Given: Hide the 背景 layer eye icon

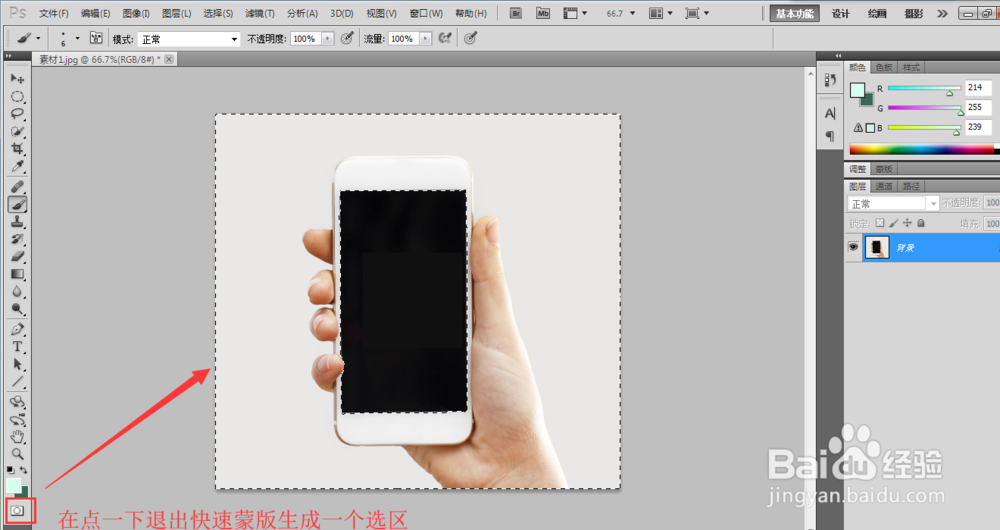Looking at the screenshot, I should point(853,247).
